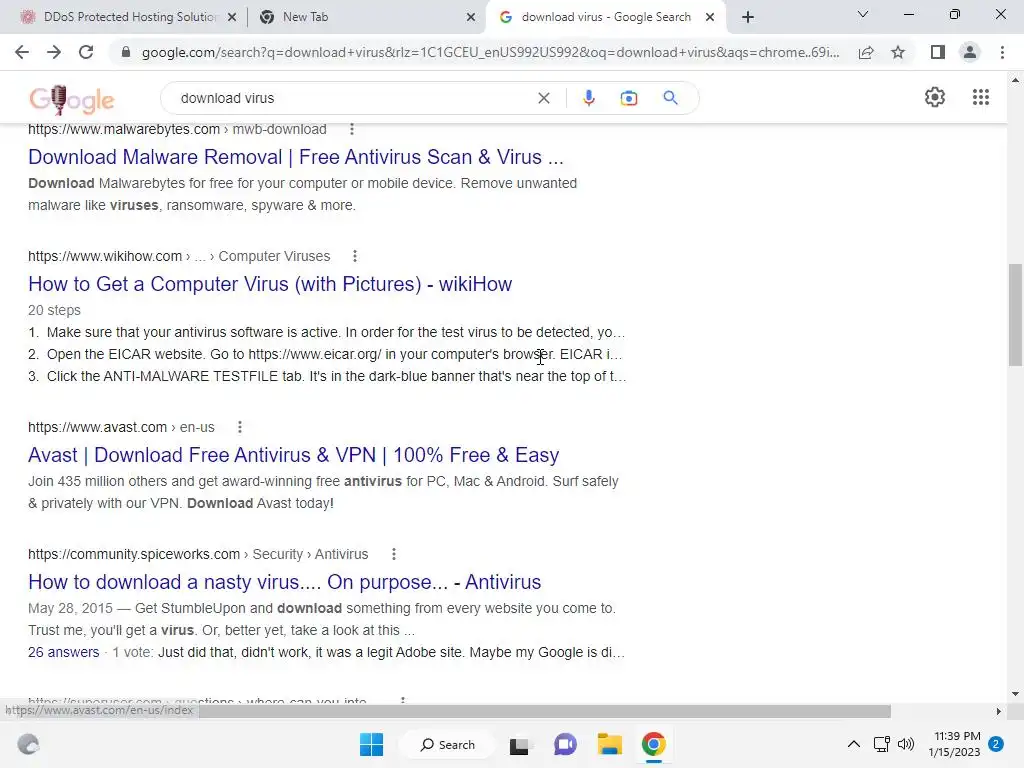1024x768 pixels.
Task: Click the scroll right arrow
Action: [x=999, y=711]
